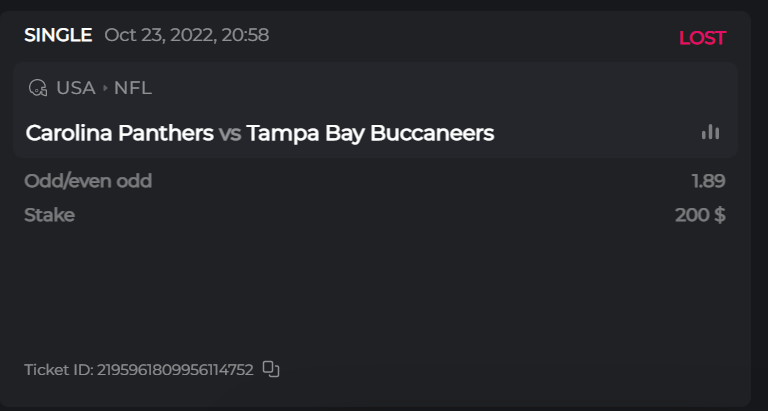Click the Odd/even odd market label

pyautogui.click(x=88, y=181)
